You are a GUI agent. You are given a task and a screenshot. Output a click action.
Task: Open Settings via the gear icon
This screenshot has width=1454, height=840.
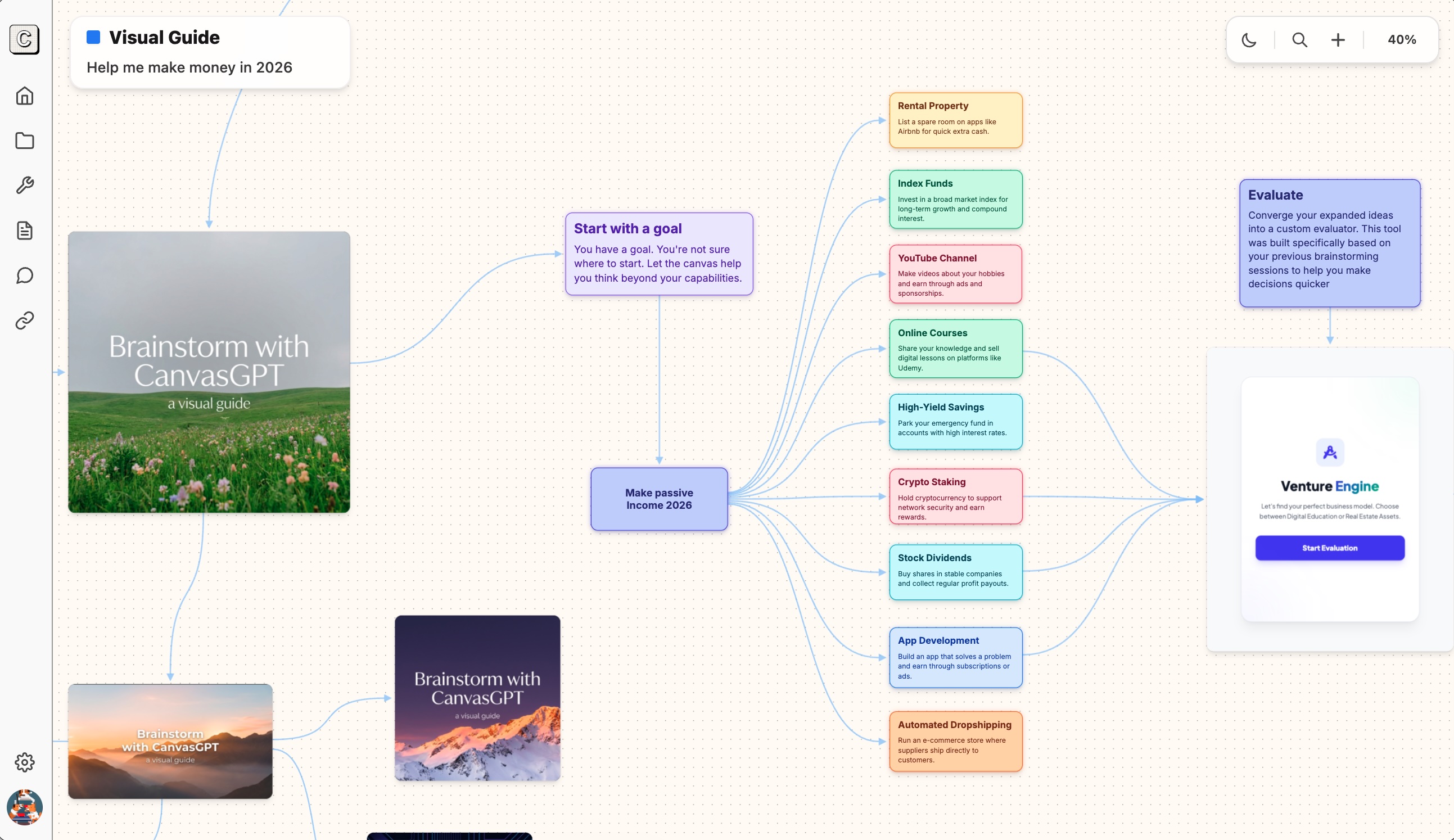(24, 761)
